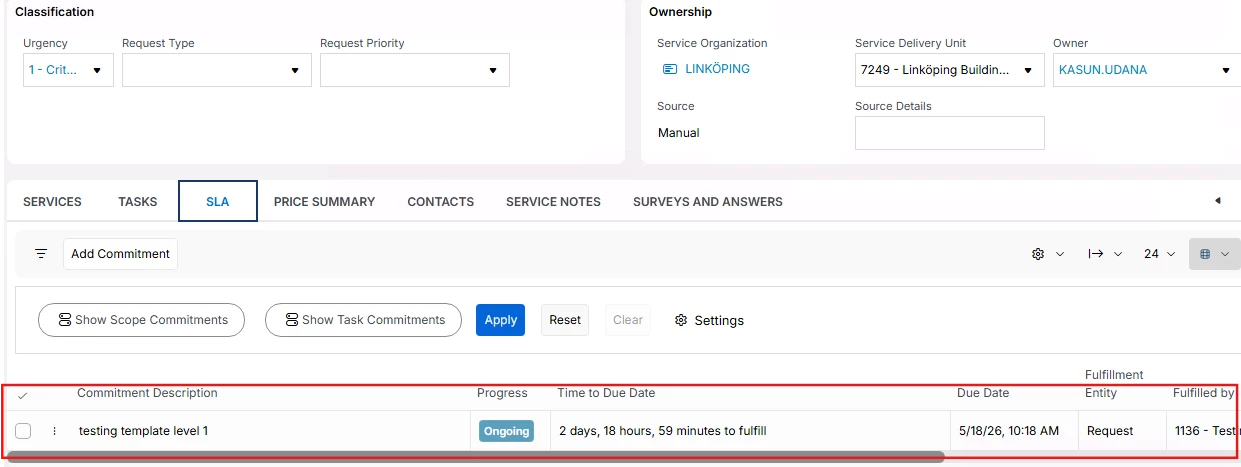Click the export arrow icon in the toolbar
Image resolution: width=1241 pixels, height=467 pixels.
pos(1105,254)
